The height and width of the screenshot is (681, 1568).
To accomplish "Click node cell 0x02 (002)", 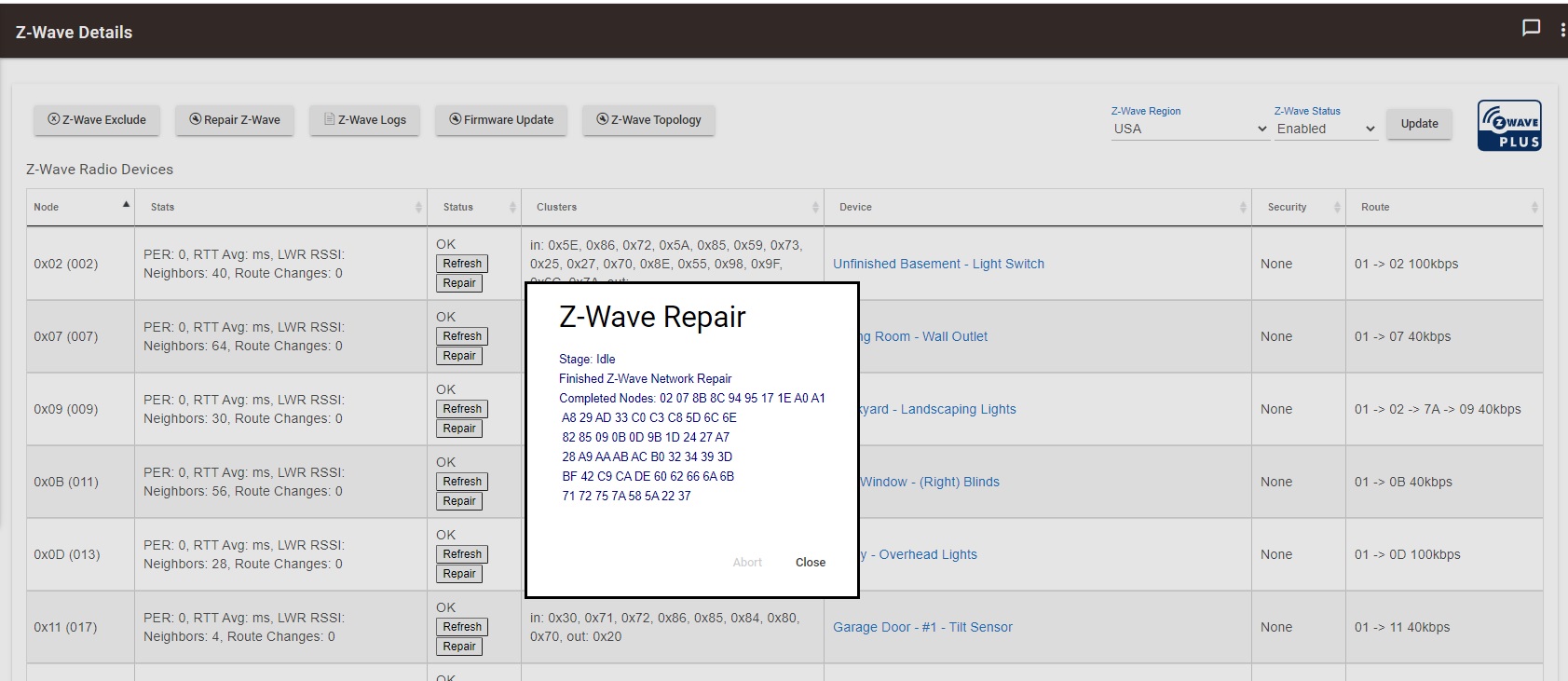I will click(x=80, y=264).
